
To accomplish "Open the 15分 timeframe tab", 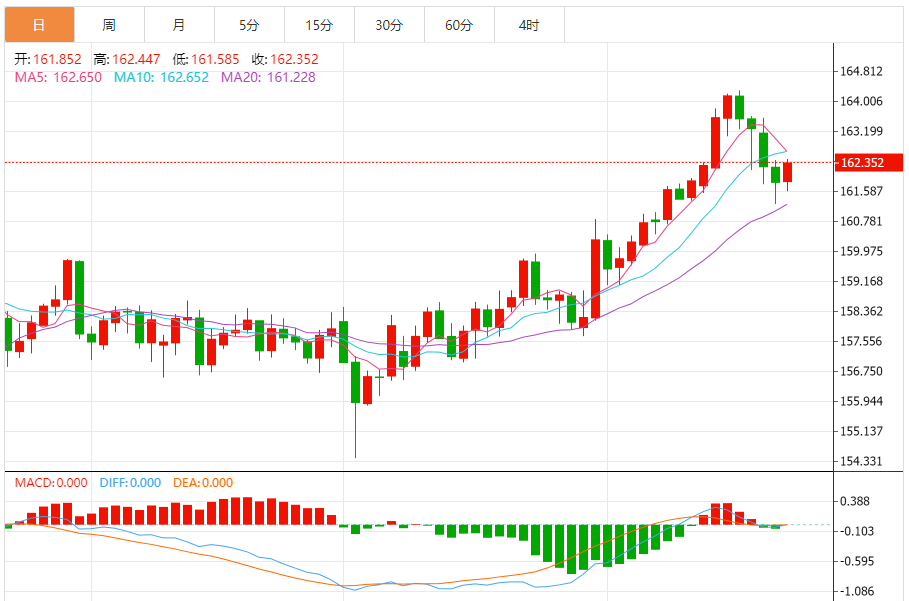I will pos(319,25).
